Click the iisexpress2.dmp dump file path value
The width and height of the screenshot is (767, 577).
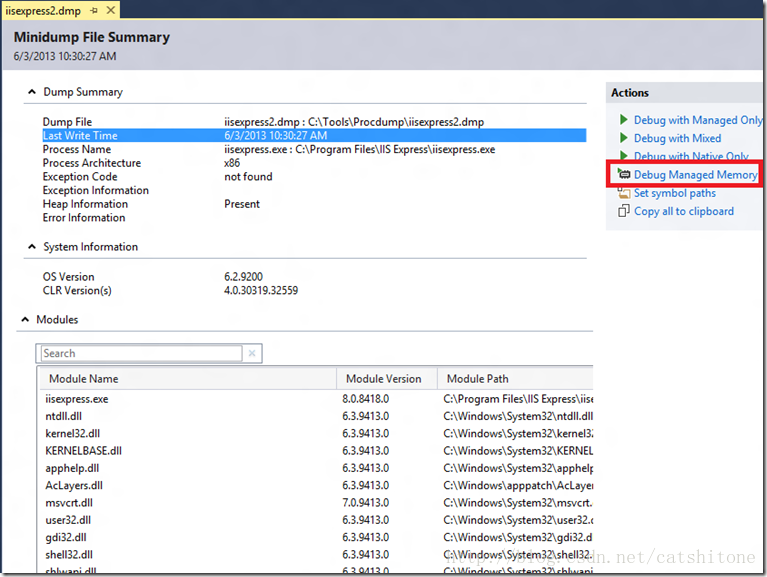pyautogui.click(x=354, y=122)
